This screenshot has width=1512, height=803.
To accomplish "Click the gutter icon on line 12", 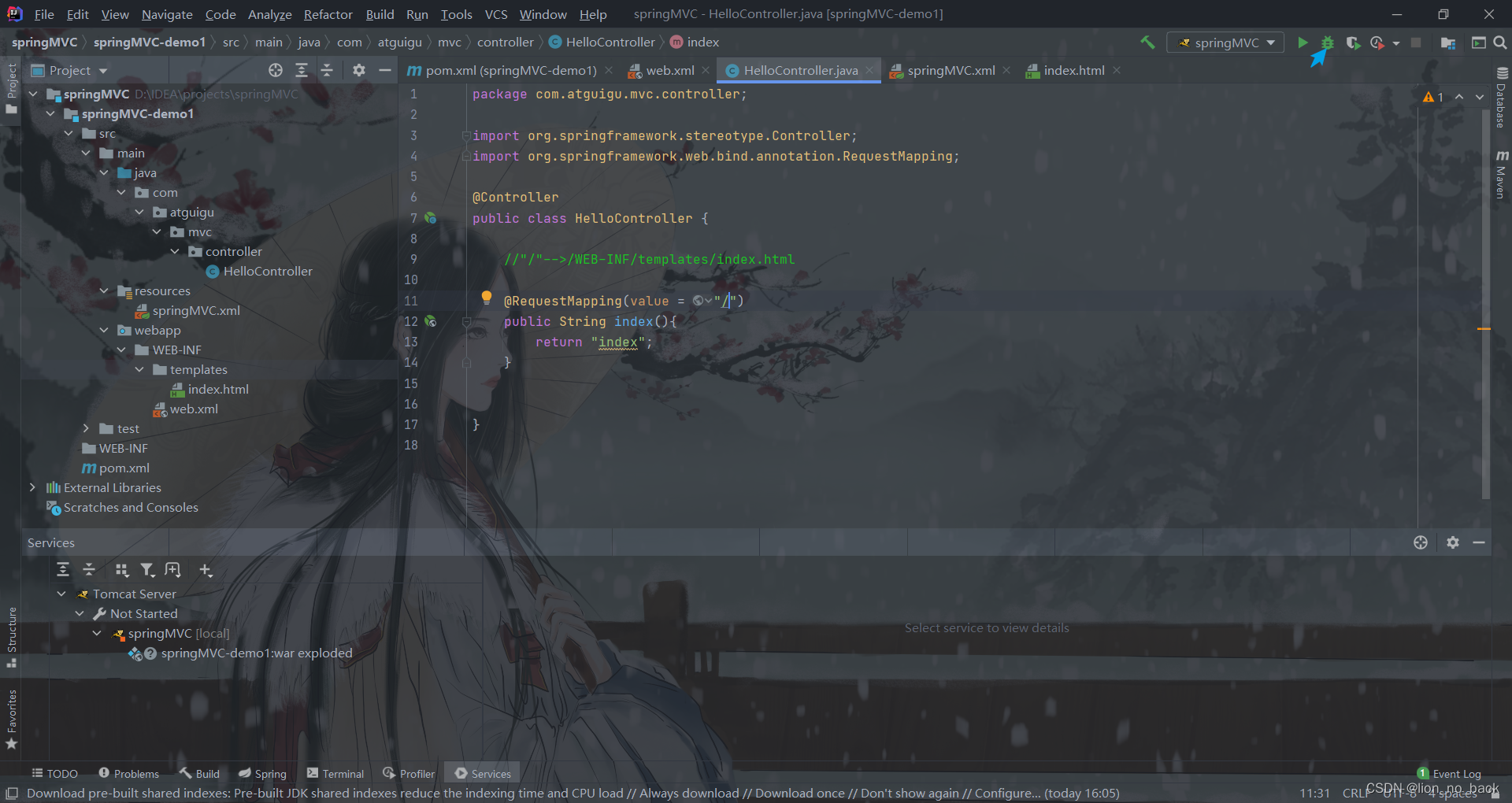I will (x=430, y=321).
